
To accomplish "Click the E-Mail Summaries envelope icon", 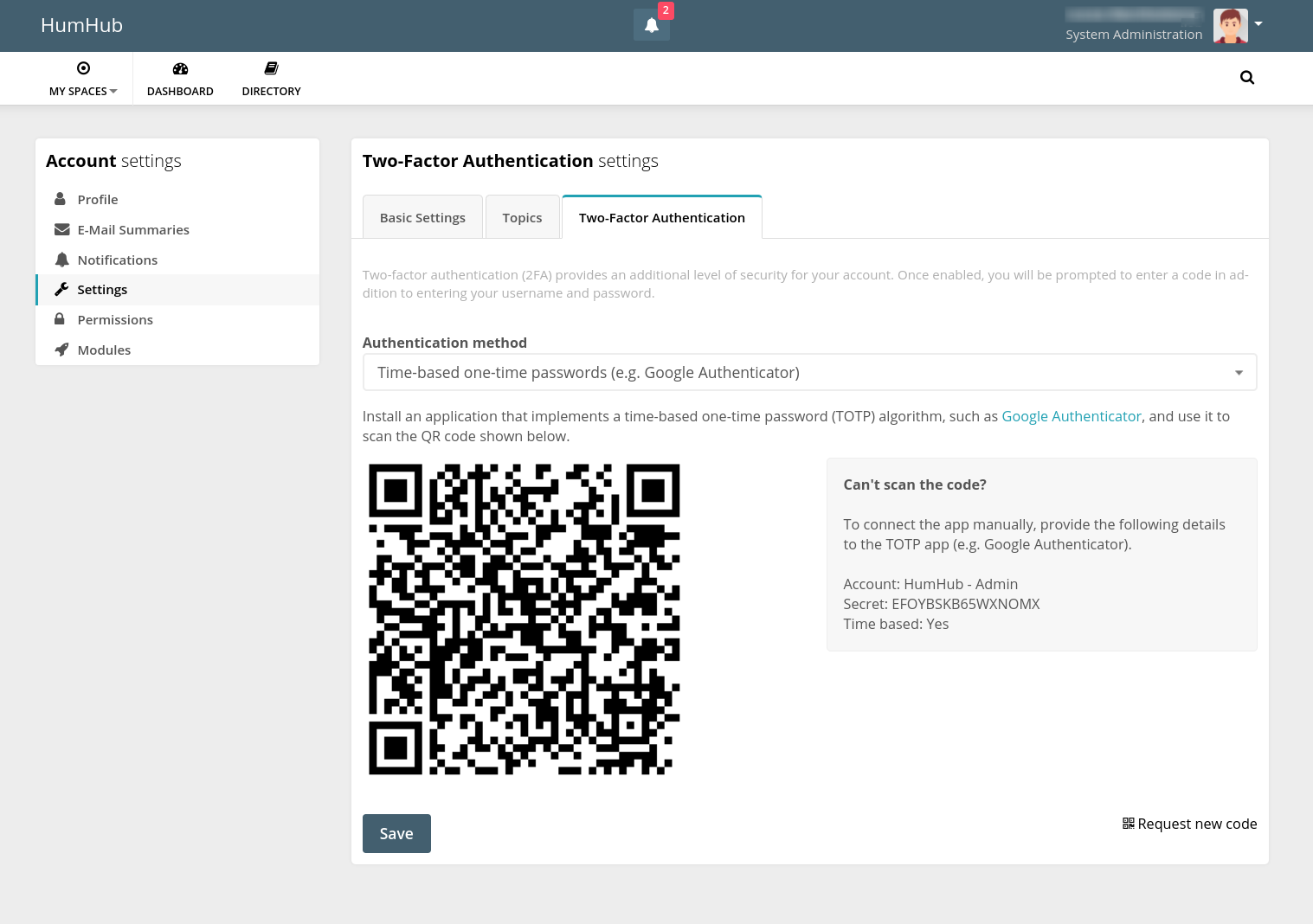I will (x=61, y=229).
